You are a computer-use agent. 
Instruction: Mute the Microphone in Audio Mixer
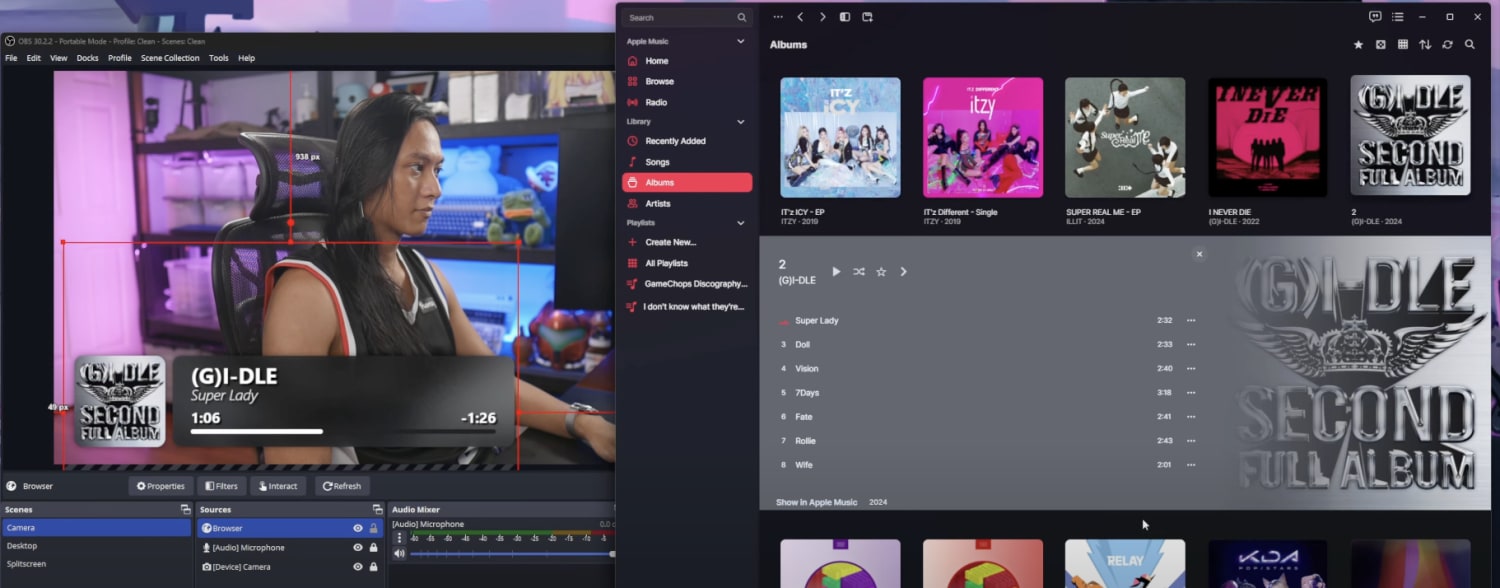[400, 553]
